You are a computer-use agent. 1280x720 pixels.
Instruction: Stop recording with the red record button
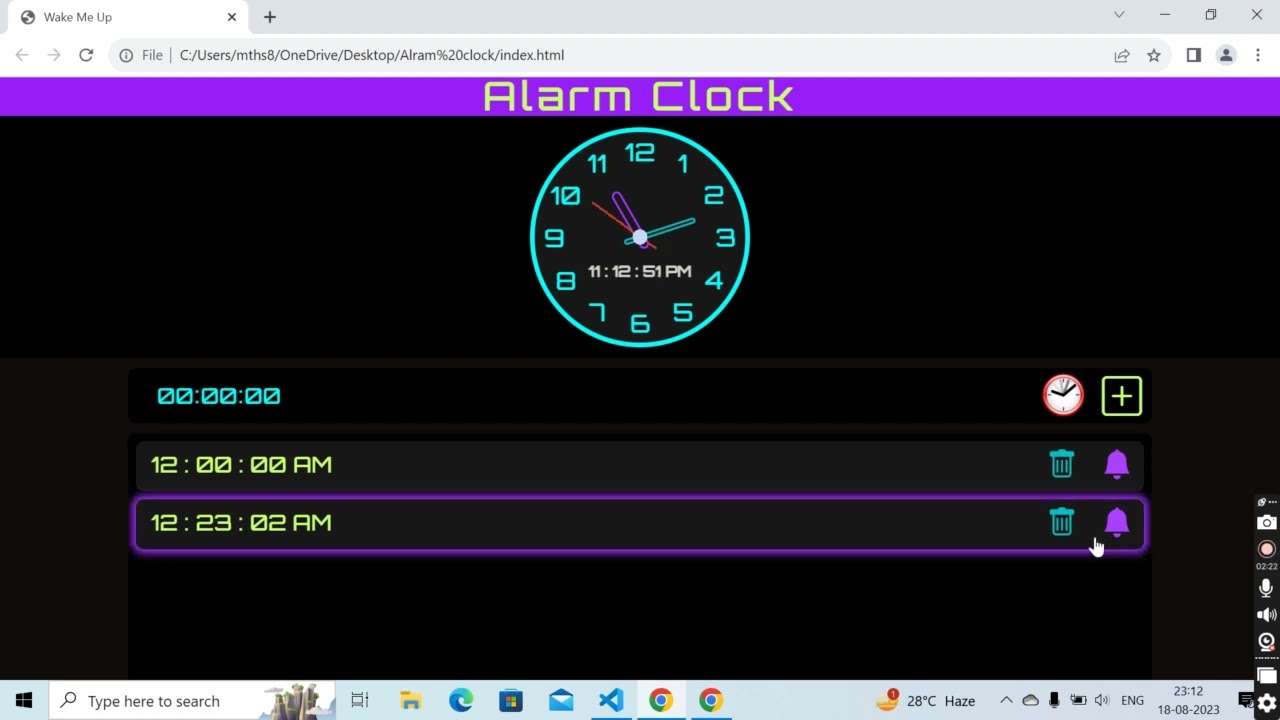[1266, 549]
